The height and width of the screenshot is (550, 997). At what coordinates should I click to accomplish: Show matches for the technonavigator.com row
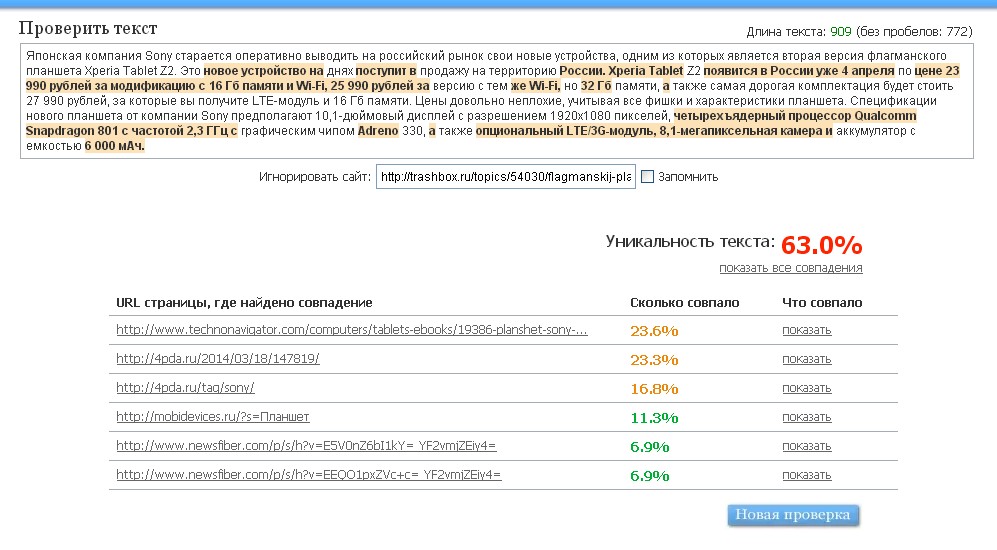[806, 330]
